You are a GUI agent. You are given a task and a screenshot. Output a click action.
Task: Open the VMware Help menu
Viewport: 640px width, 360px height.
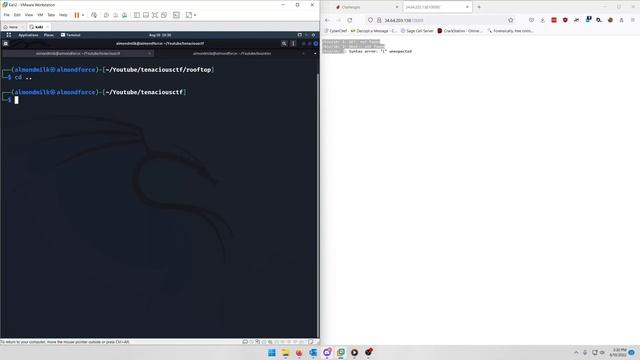pyautogui.click(x=63, y=15)
